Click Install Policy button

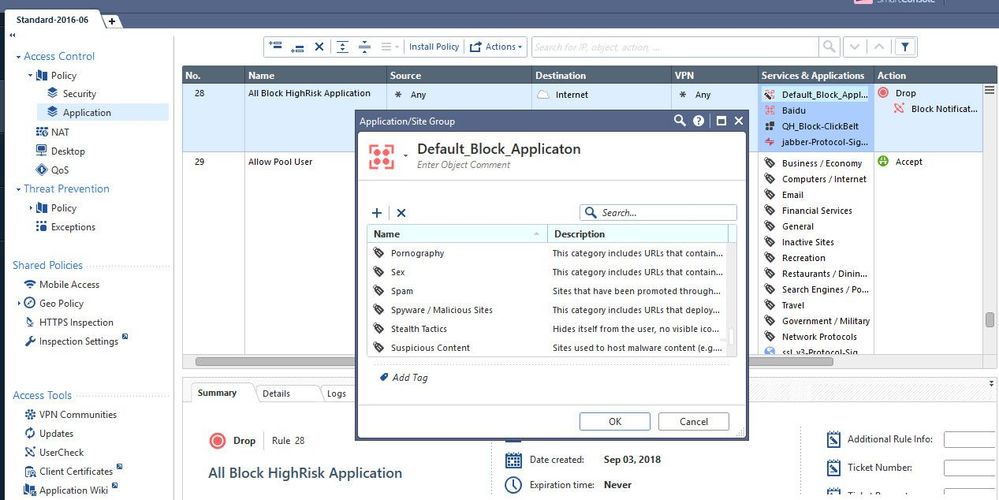(x=434, y=46)
